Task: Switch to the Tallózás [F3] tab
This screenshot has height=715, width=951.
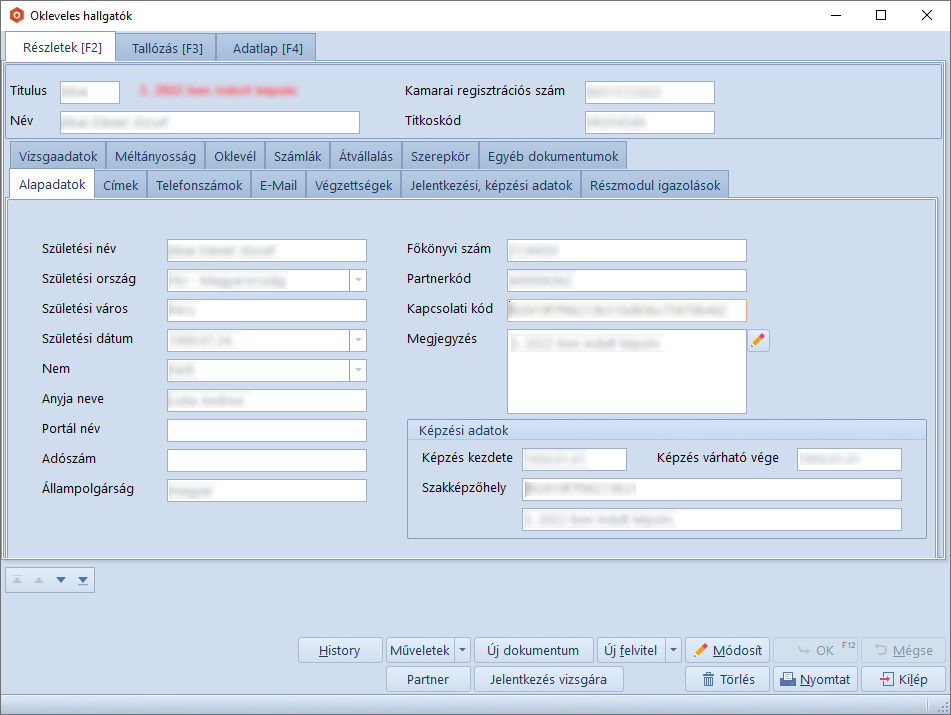Action: [x=167, y=48]
